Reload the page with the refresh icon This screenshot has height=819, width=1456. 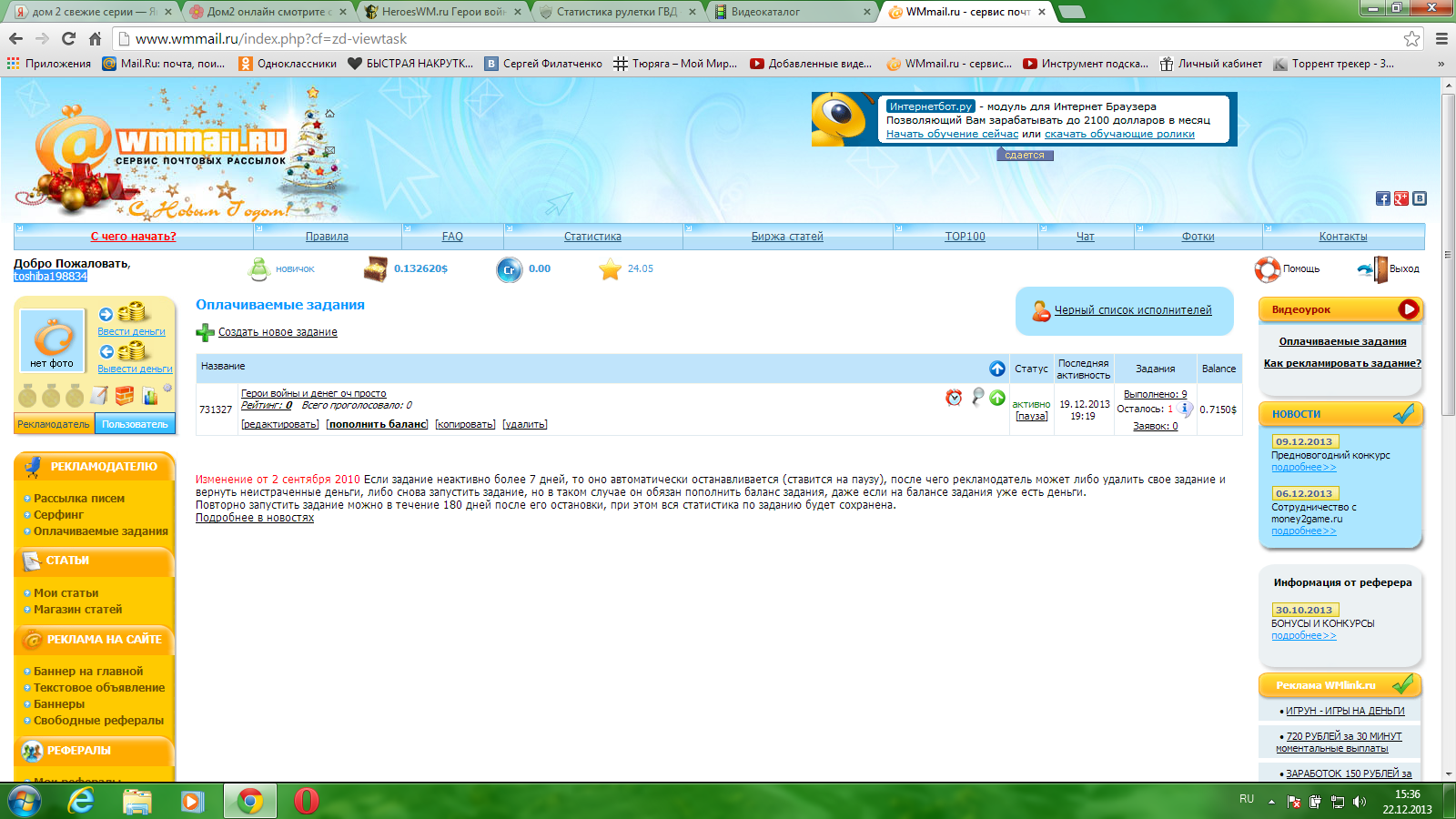tap(68, 38)
